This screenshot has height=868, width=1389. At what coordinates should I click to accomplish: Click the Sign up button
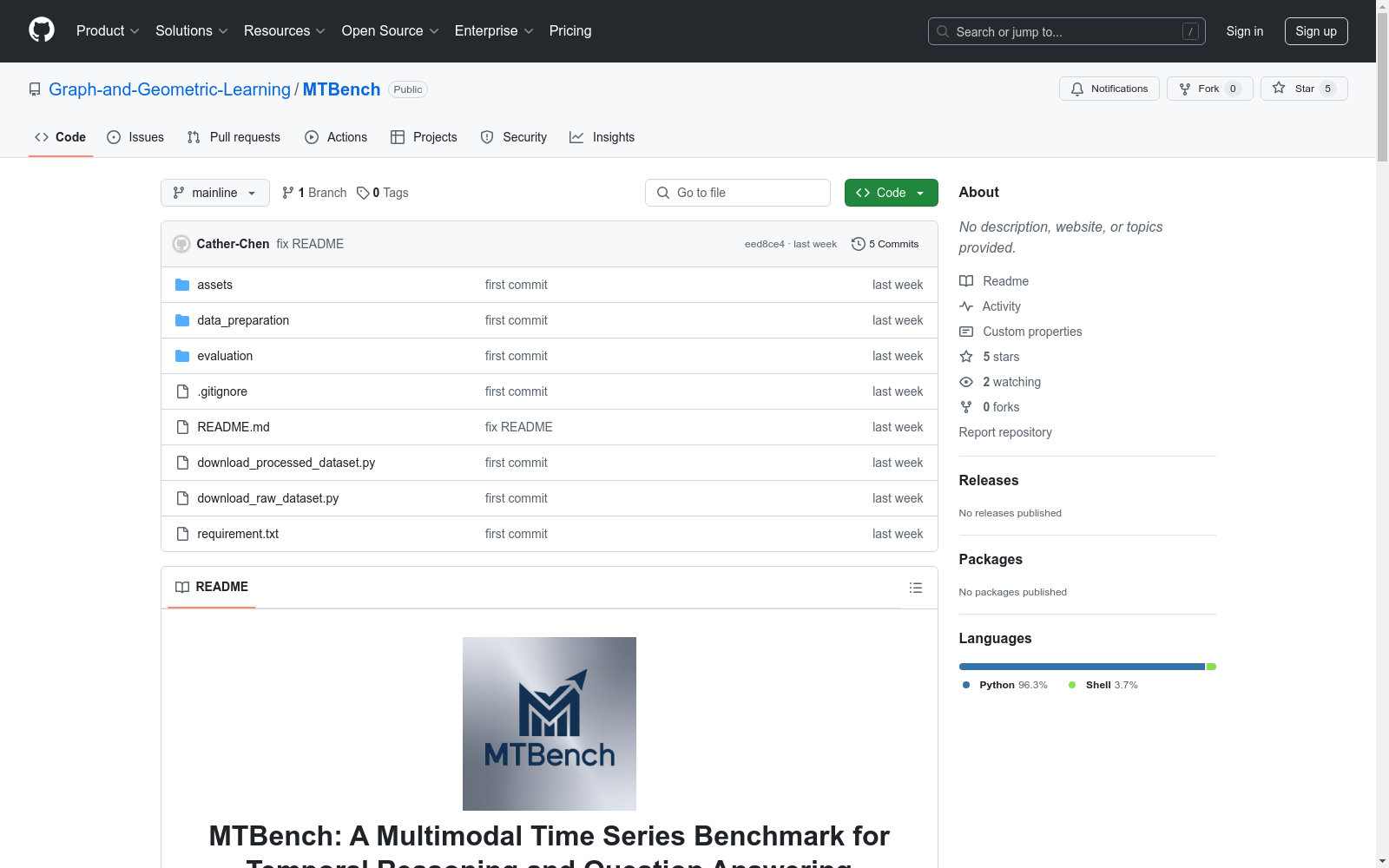1316,31
